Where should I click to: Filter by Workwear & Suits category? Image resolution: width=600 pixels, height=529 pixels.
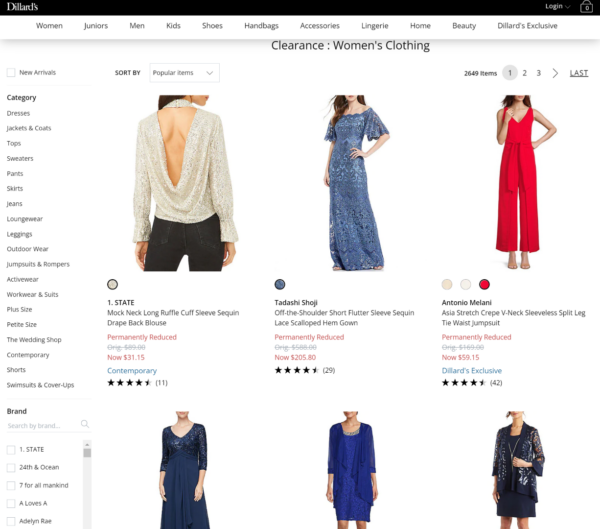coord(33,294)
